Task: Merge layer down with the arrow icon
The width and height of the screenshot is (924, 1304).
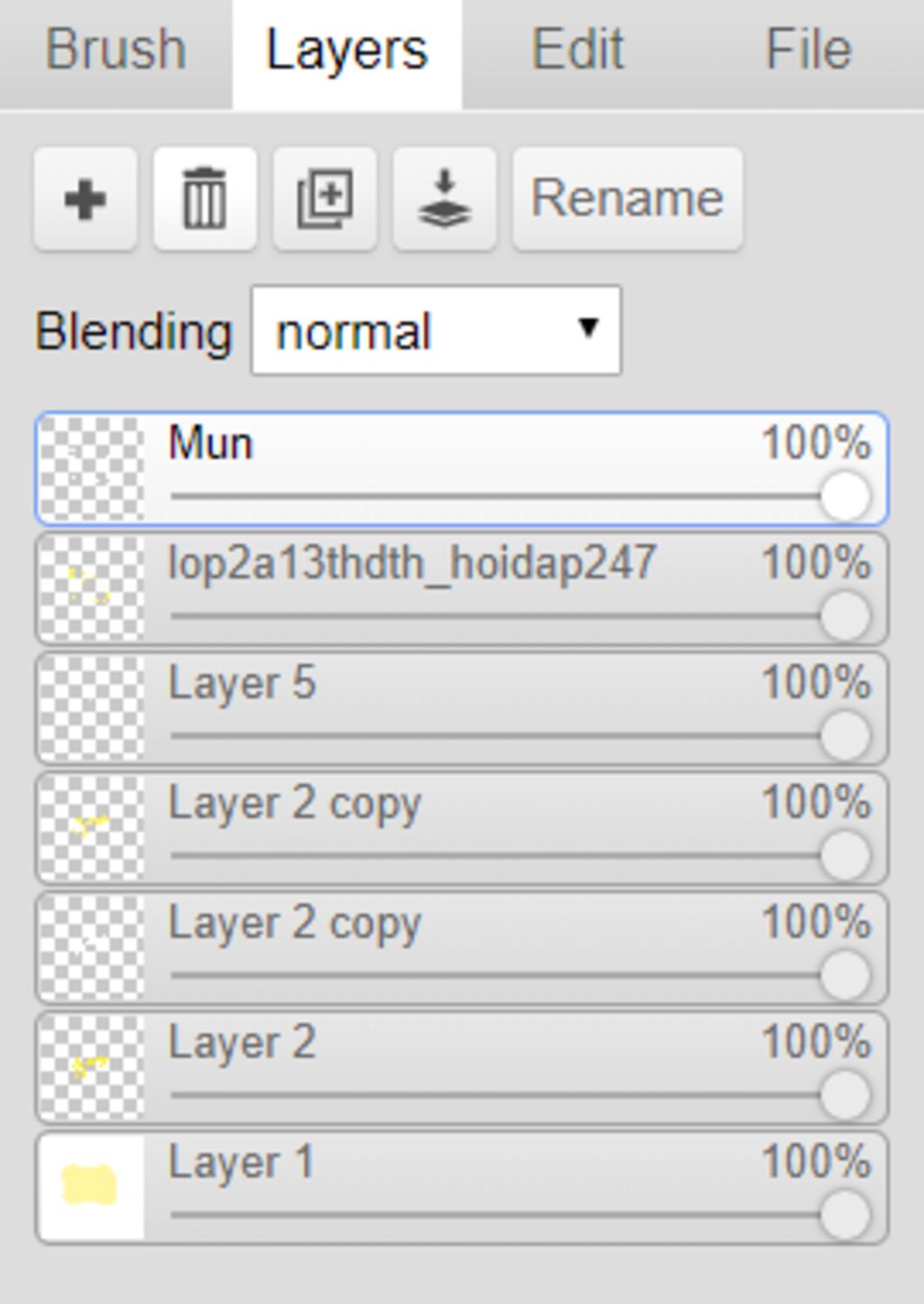Action: click(445, 199)
